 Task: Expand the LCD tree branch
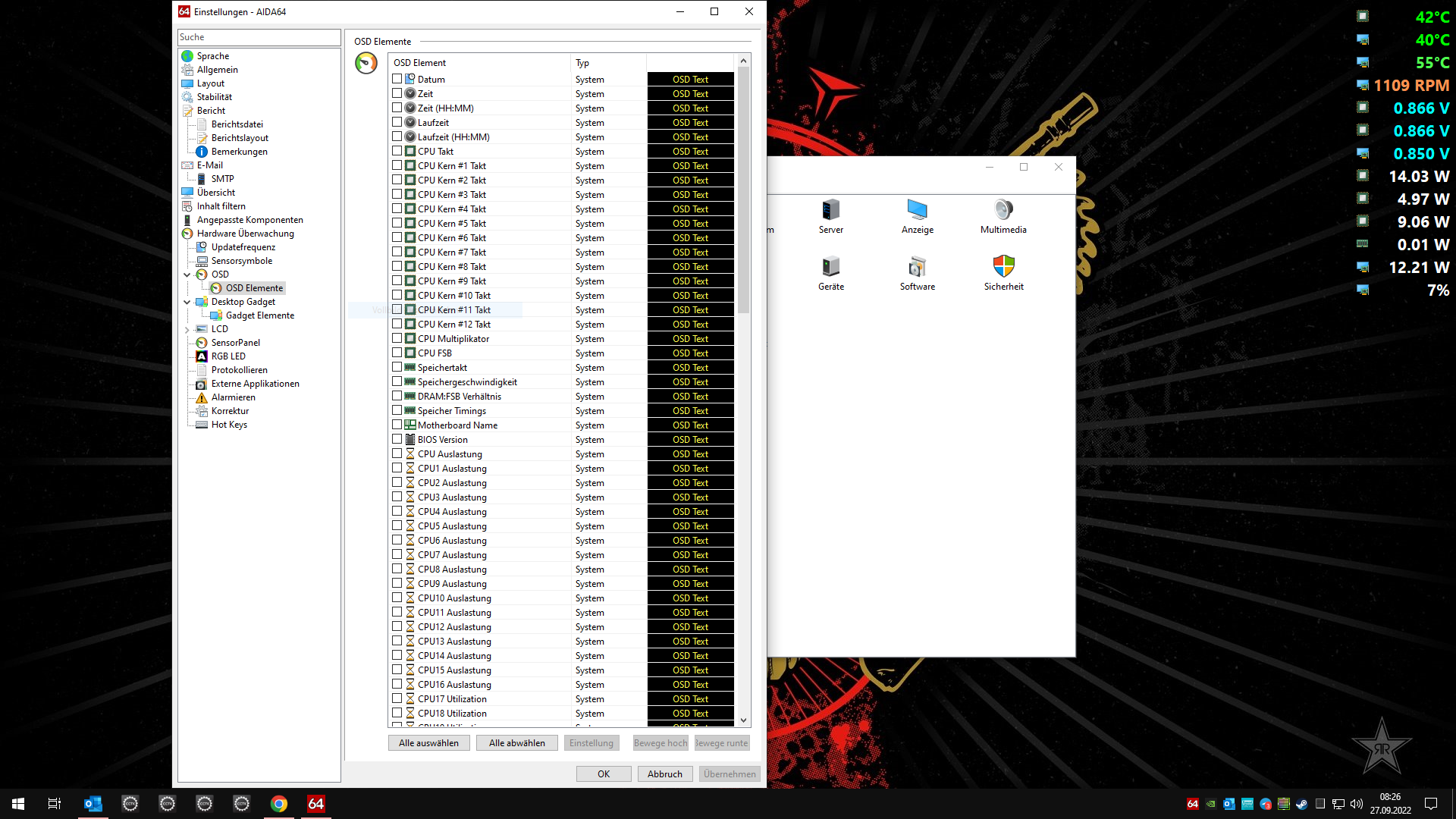(x=187, y=329)
